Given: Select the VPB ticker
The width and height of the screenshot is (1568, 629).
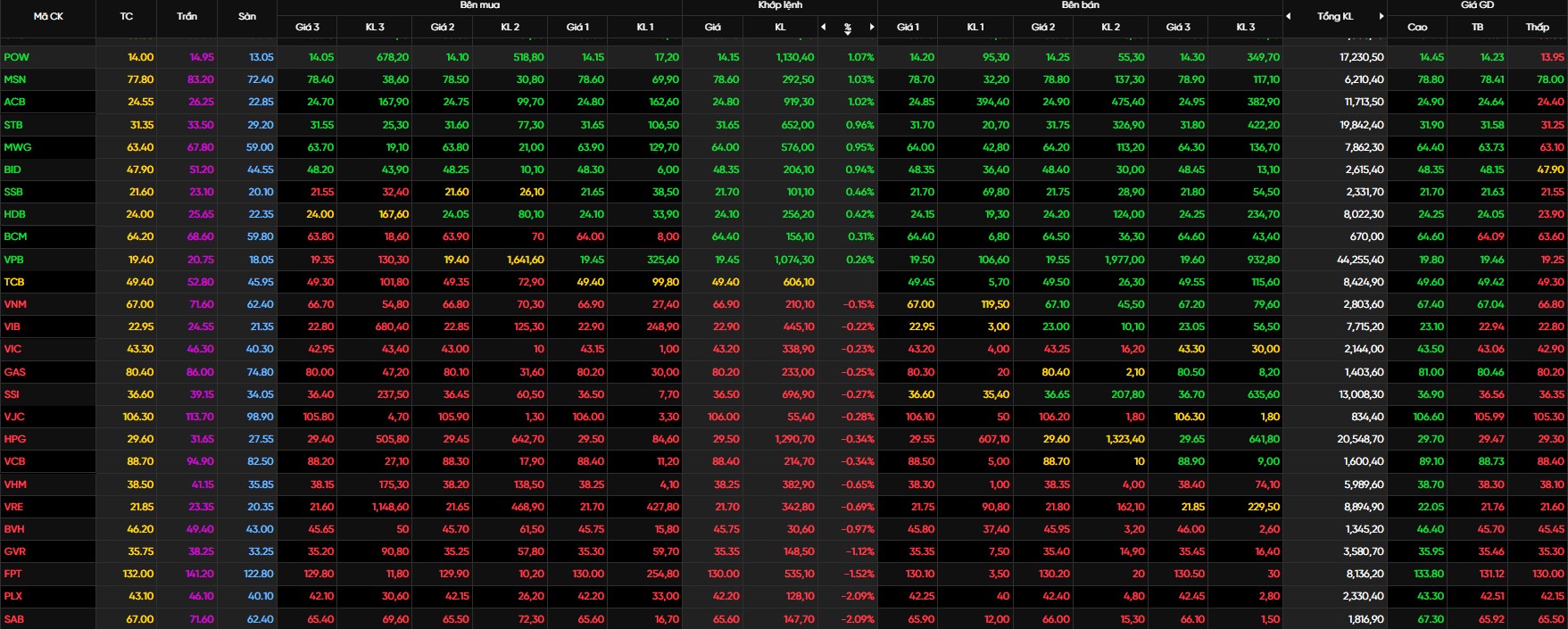Looking at the screenshot, I should point(13,260).
